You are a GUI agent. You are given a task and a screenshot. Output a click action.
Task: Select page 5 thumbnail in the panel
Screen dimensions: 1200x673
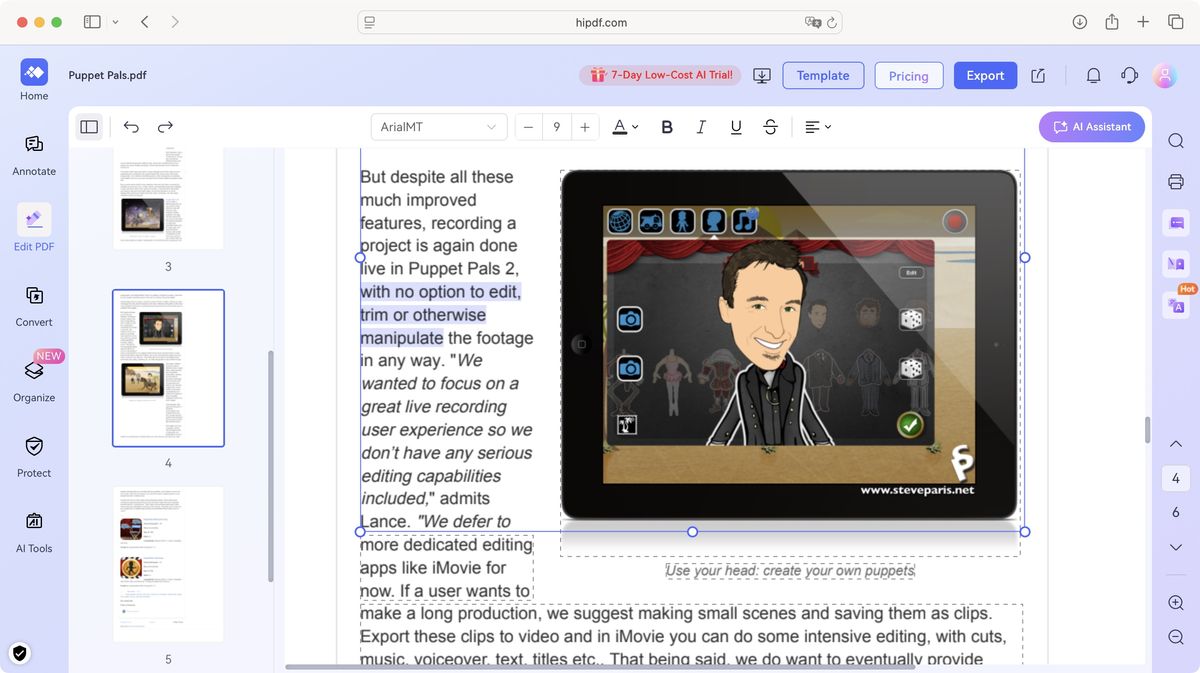point(168,563)
